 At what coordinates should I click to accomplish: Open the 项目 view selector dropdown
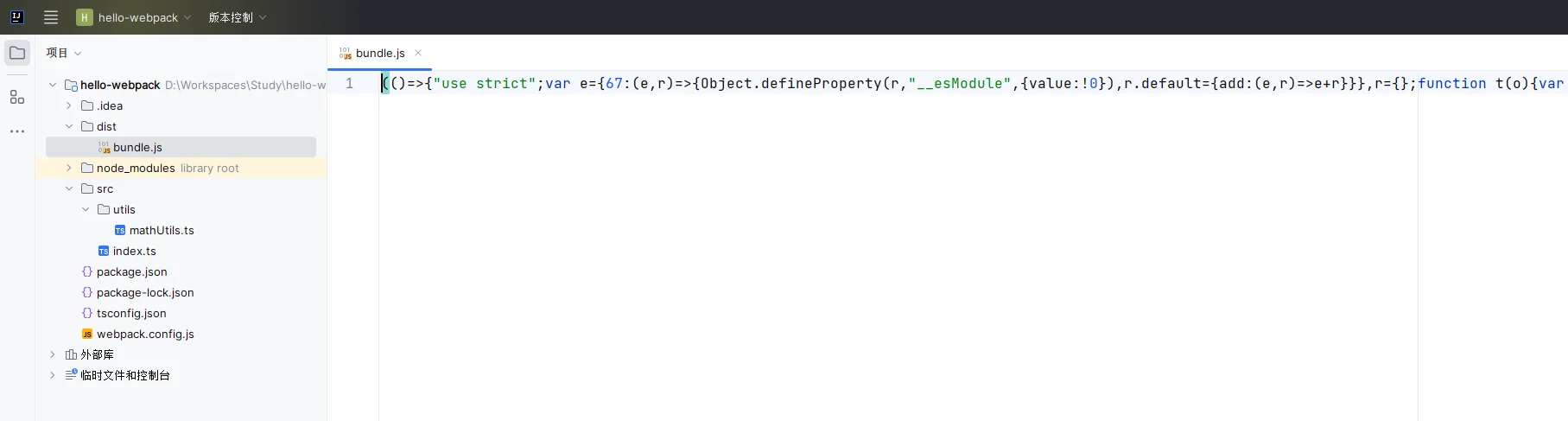64,53
